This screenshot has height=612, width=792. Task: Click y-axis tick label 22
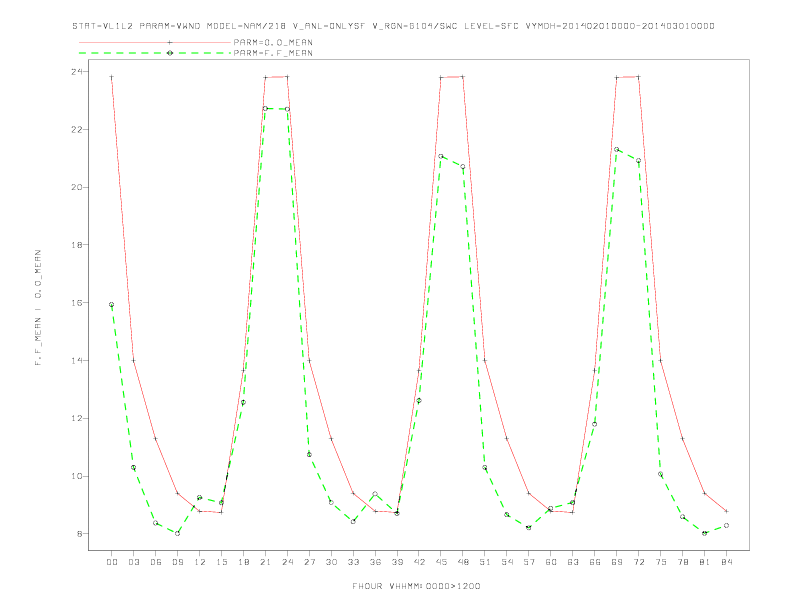77,129
